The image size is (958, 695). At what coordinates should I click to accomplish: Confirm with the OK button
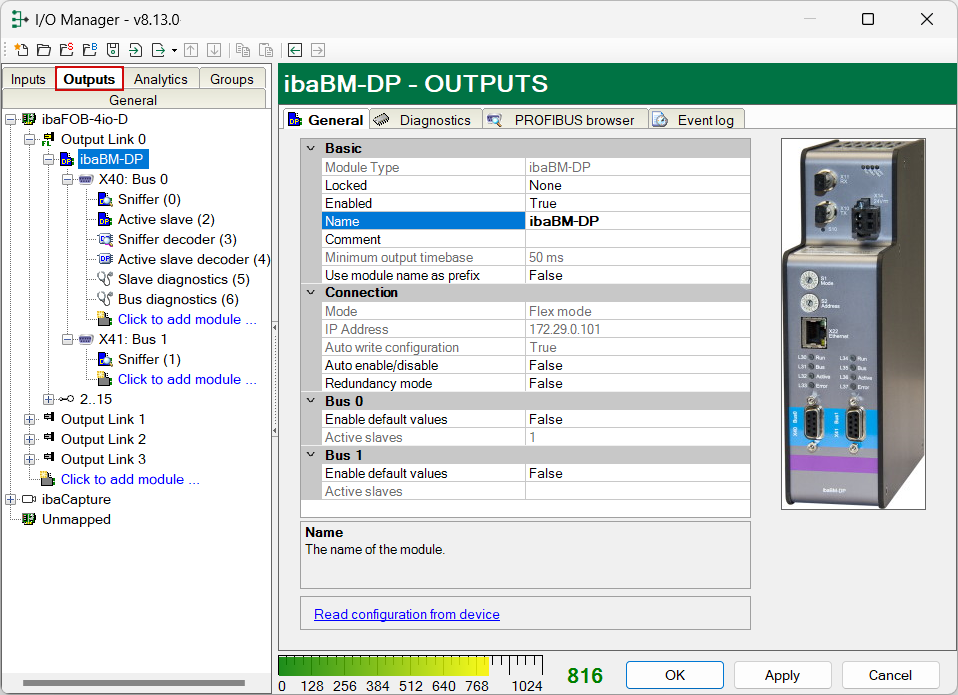[x=675, y=675]
